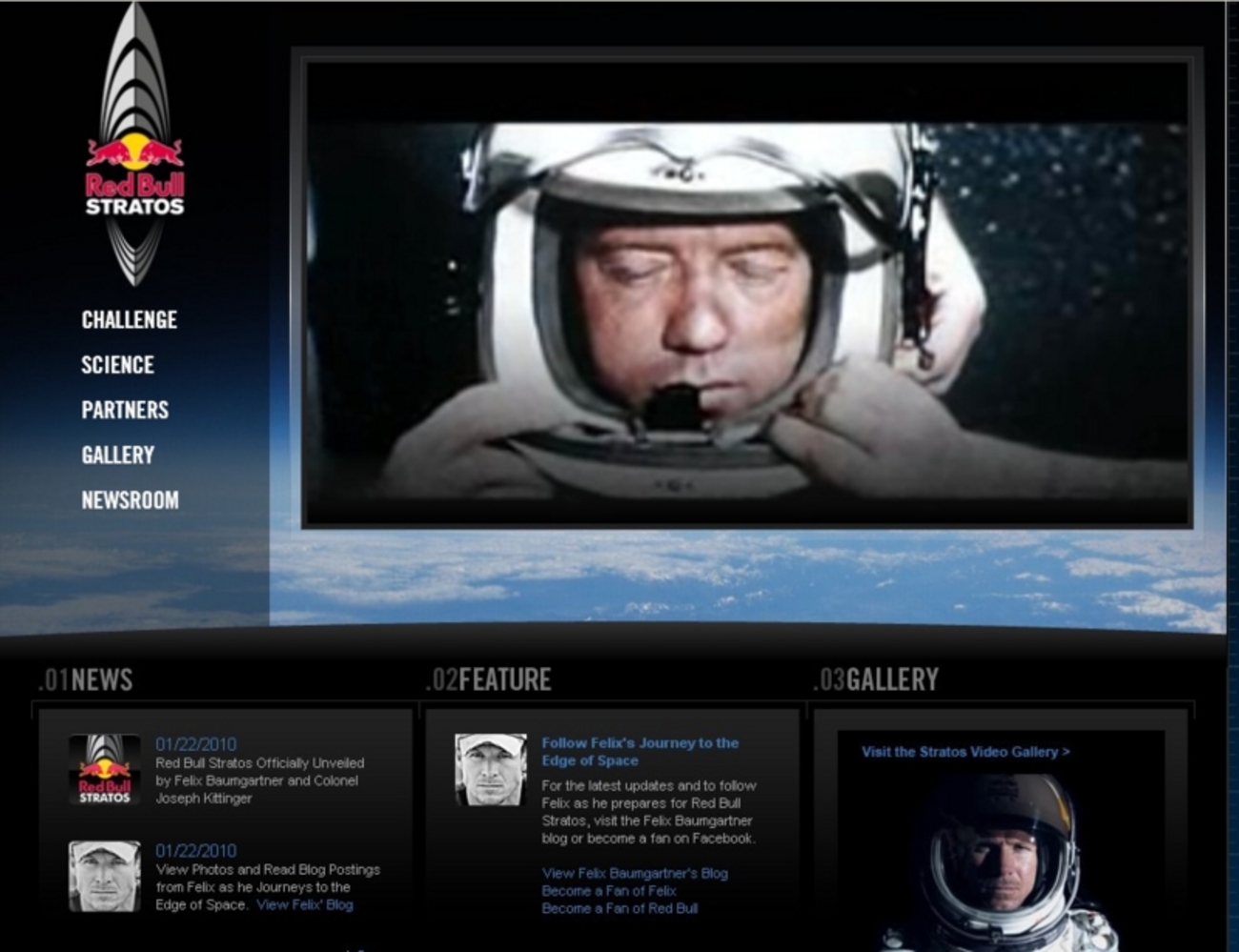Open Follow Felix's Journey to Edge of Space
The width and height of the screenshot is (1239, 952).
click(x=640, y=751)
